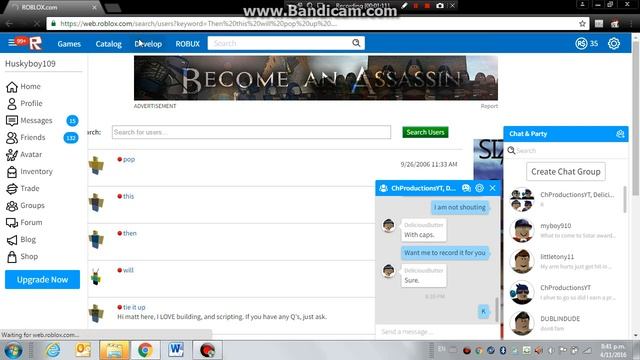Open the user link 'tie it up'
Screen dimensions: 640x360
point(134,307)
